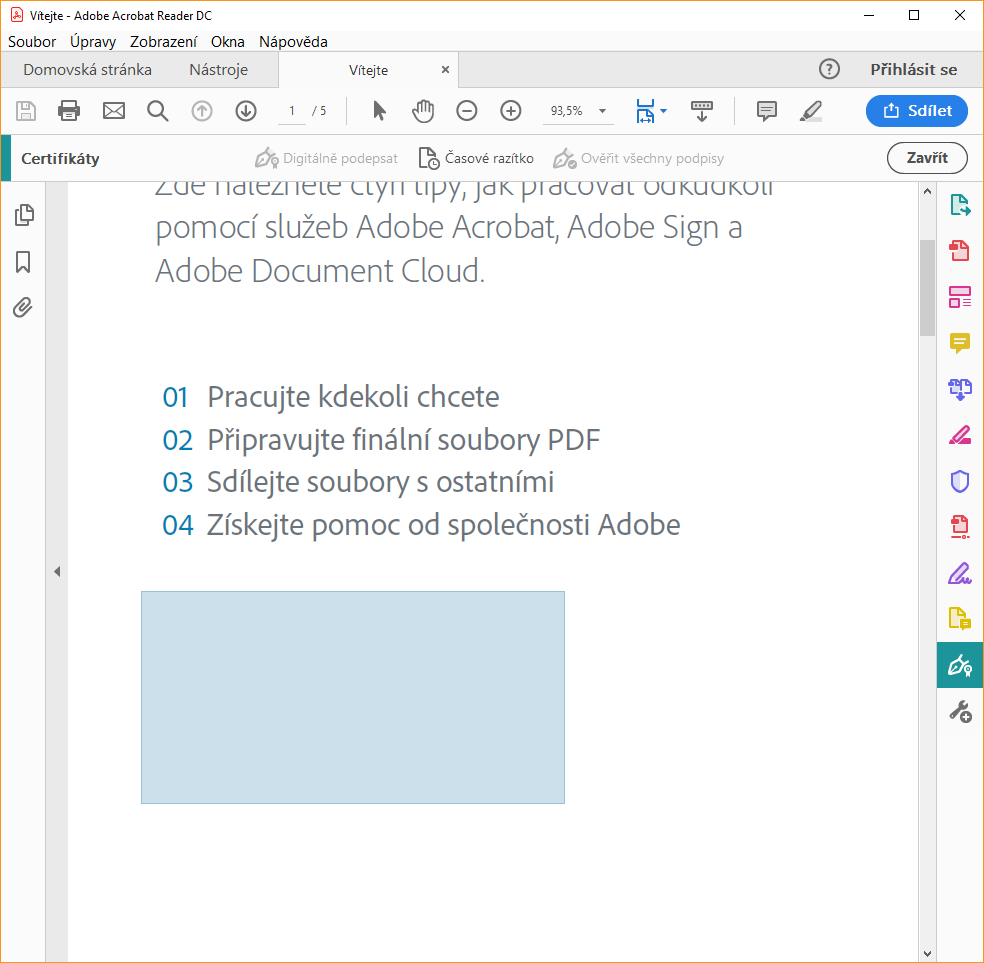984x963 pixels.
Task: Select the Vítejte document tab
Action: coord(368,70)
